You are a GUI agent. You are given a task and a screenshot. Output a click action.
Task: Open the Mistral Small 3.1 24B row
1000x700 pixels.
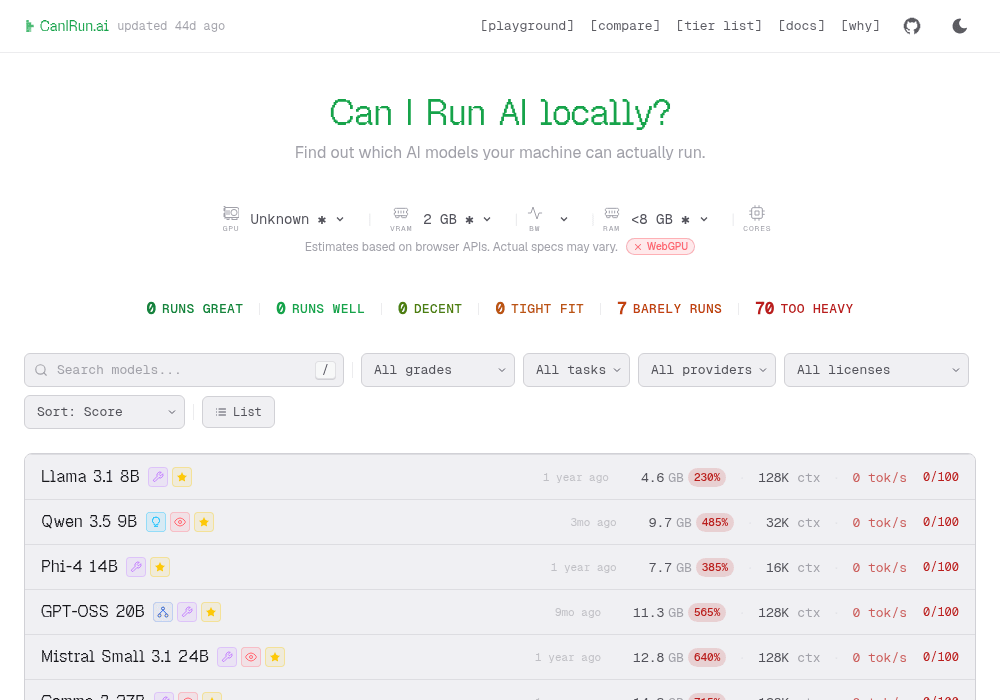pyautogui.click(x=500, y=657)
